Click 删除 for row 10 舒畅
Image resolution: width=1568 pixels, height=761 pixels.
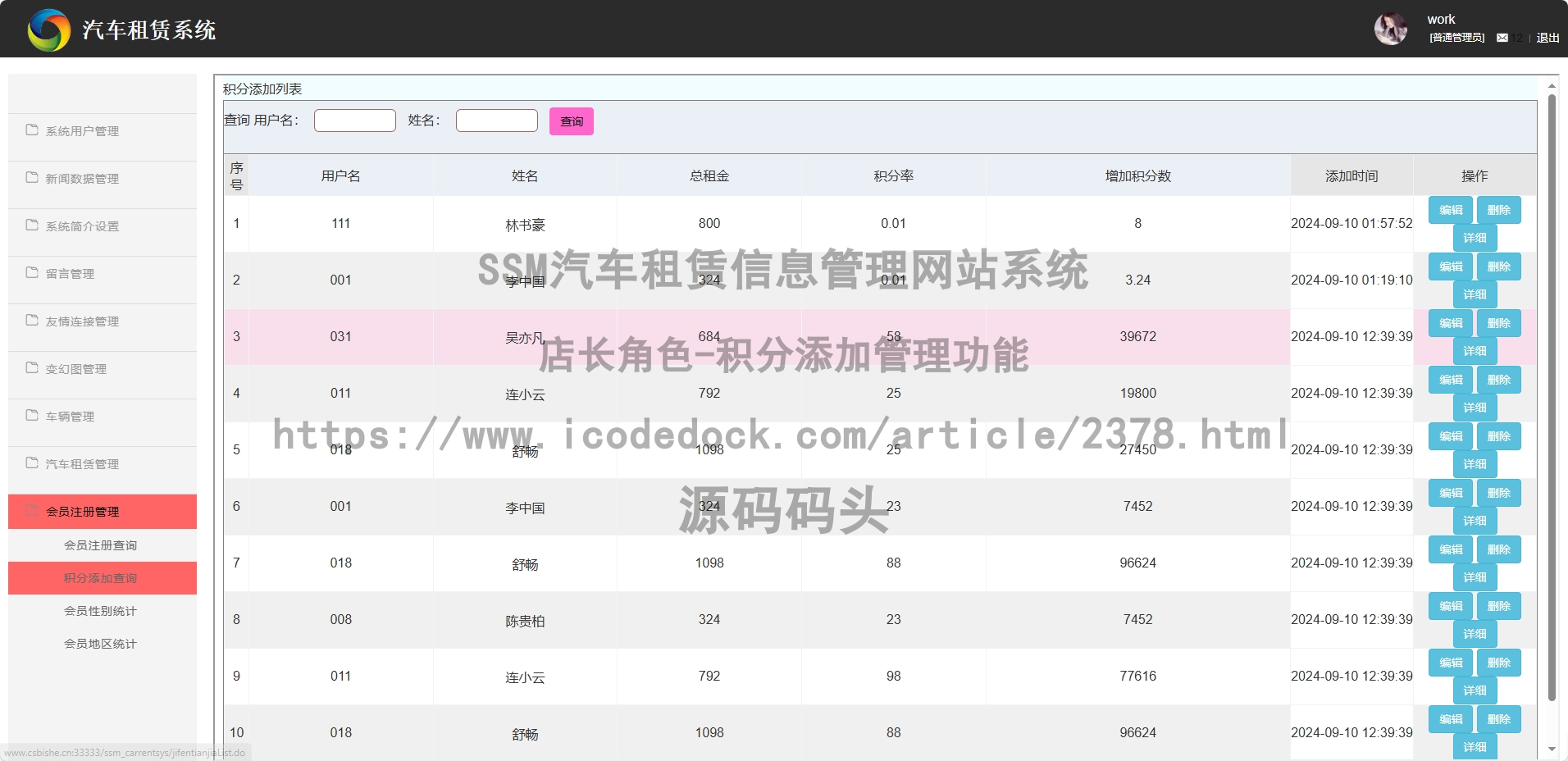coord(1499,719)
